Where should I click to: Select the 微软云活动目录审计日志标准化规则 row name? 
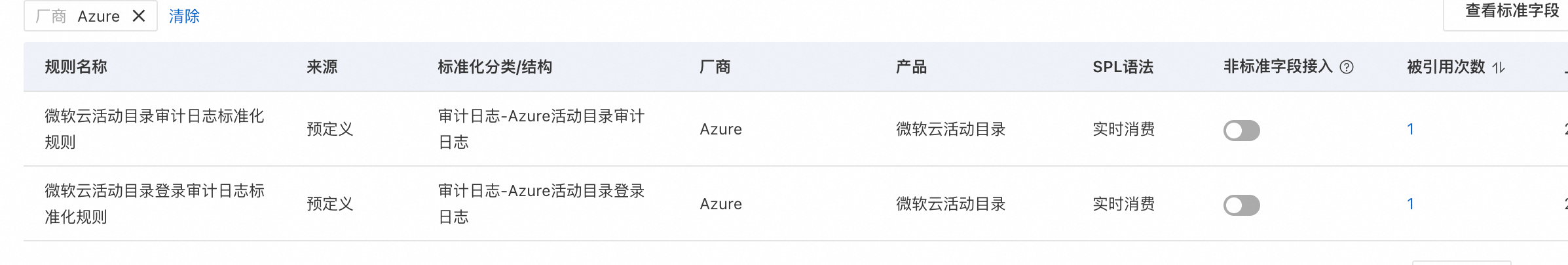[155, 129]
